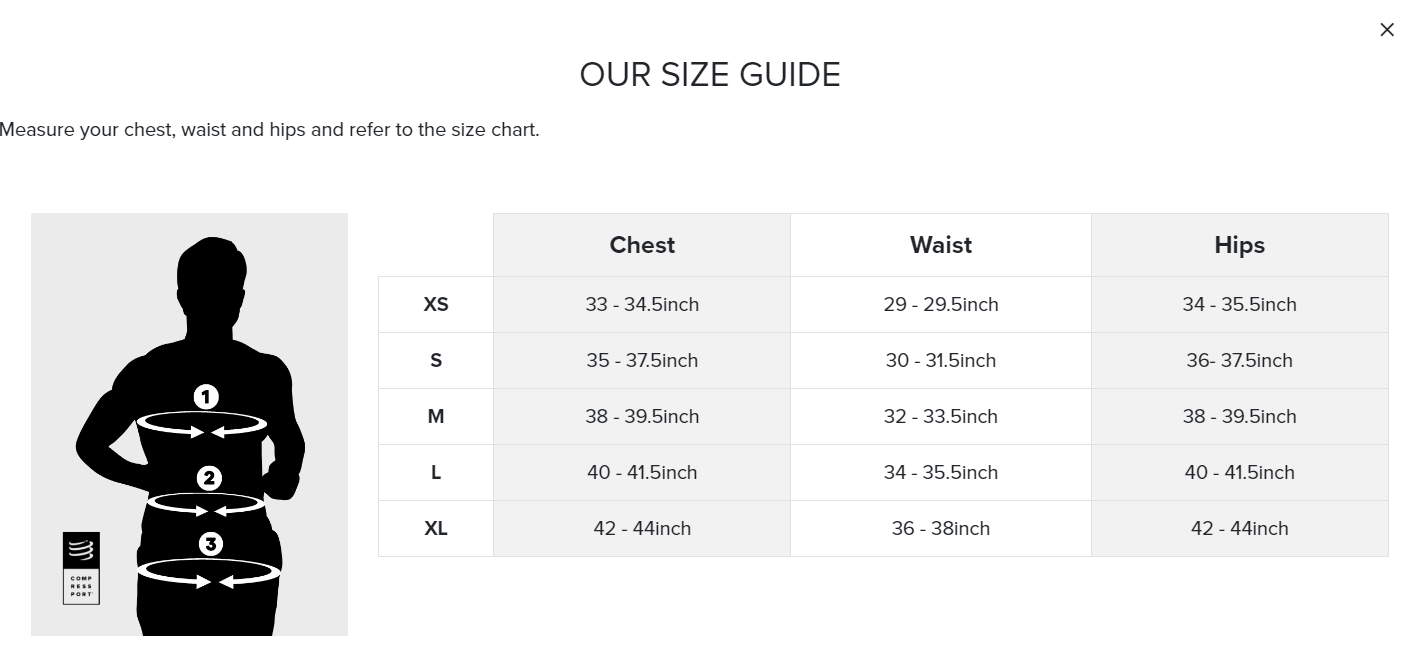1403x671 pixels.
Task: Select the M size row label
Action: [x=436, y=416]
